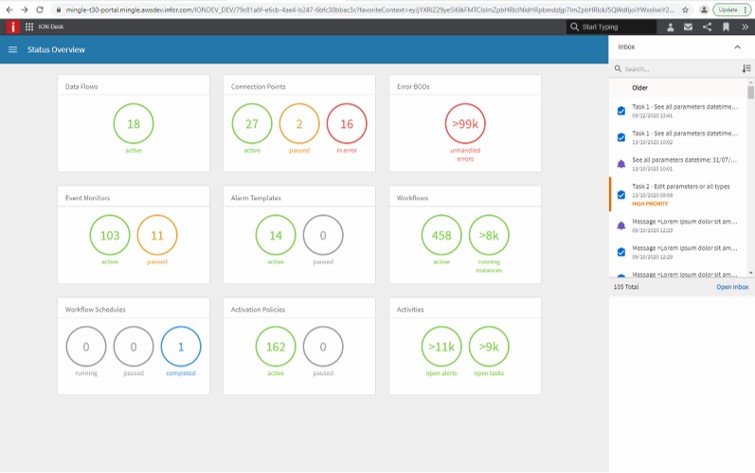Open the Inbox sort order icon
755x473 pixels.
(x=746, y=68)
